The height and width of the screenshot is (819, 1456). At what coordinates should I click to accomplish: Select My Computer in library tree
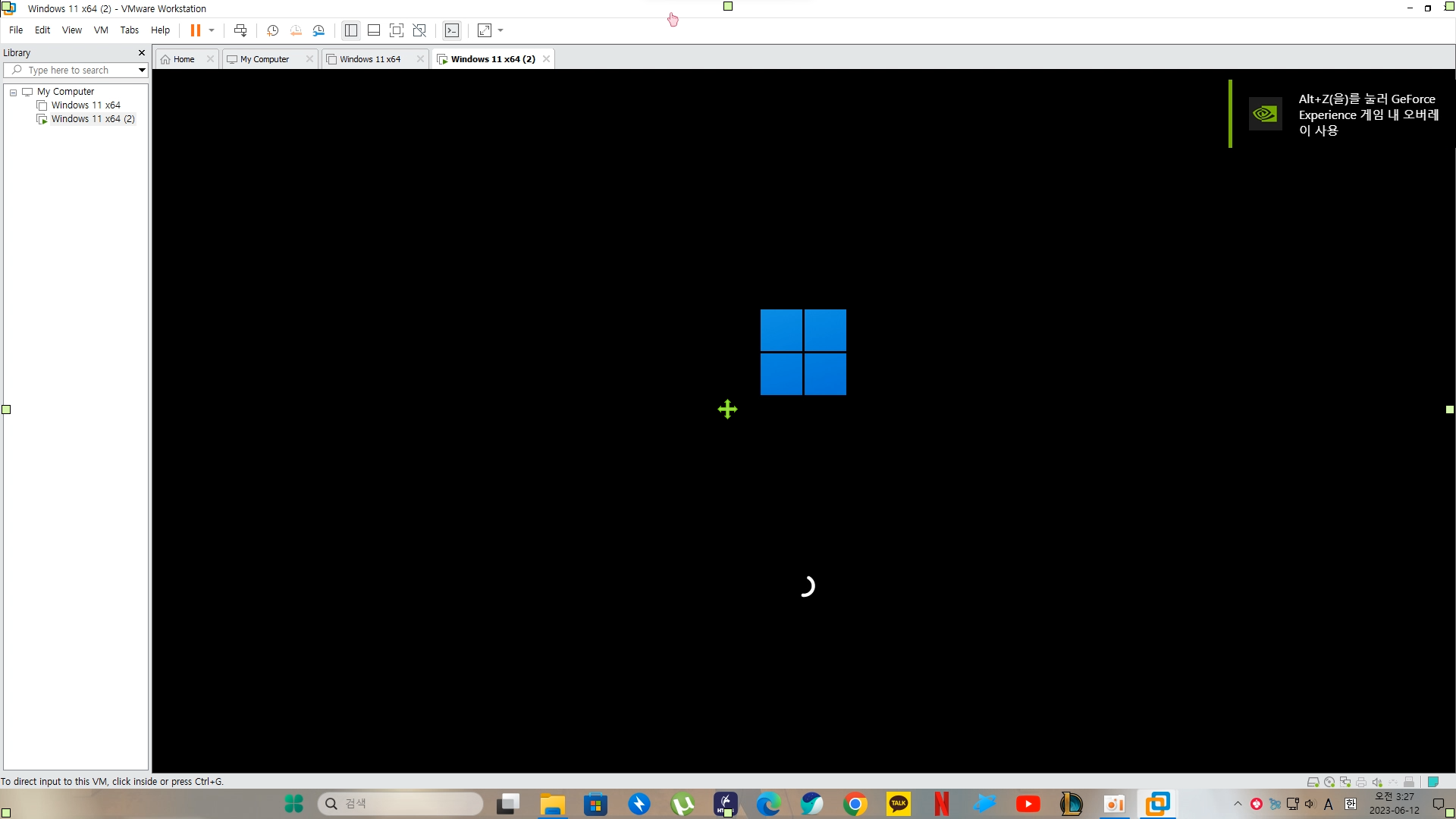(x=65, y=92)
